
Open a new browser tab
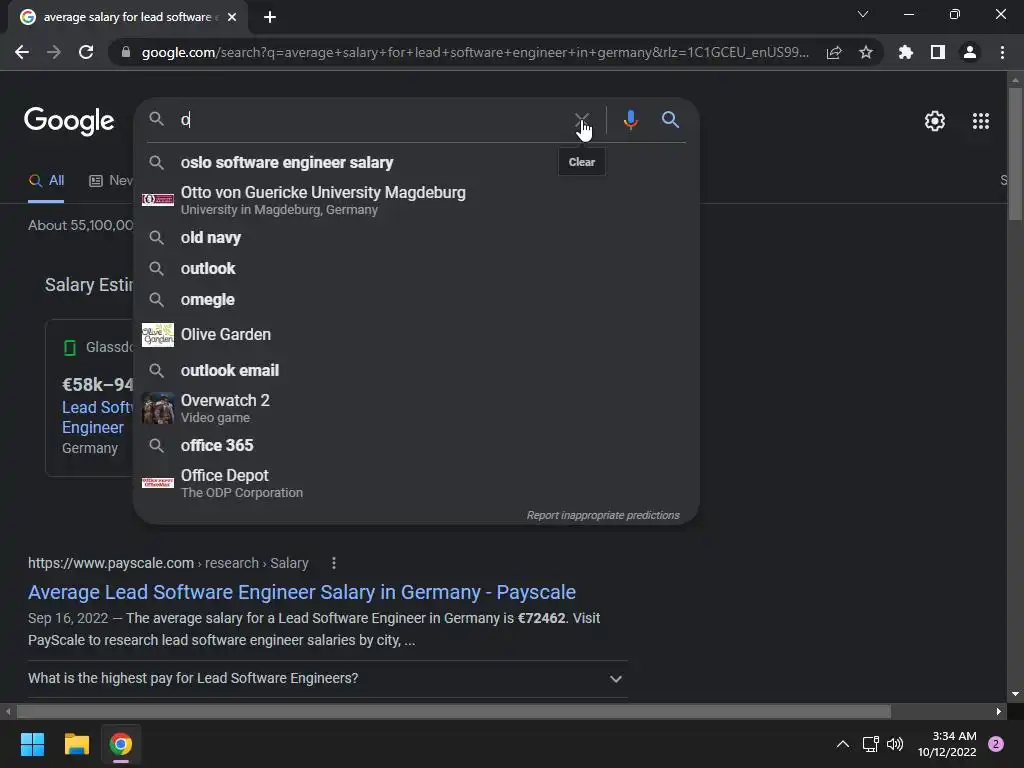(x=270, y=17)
